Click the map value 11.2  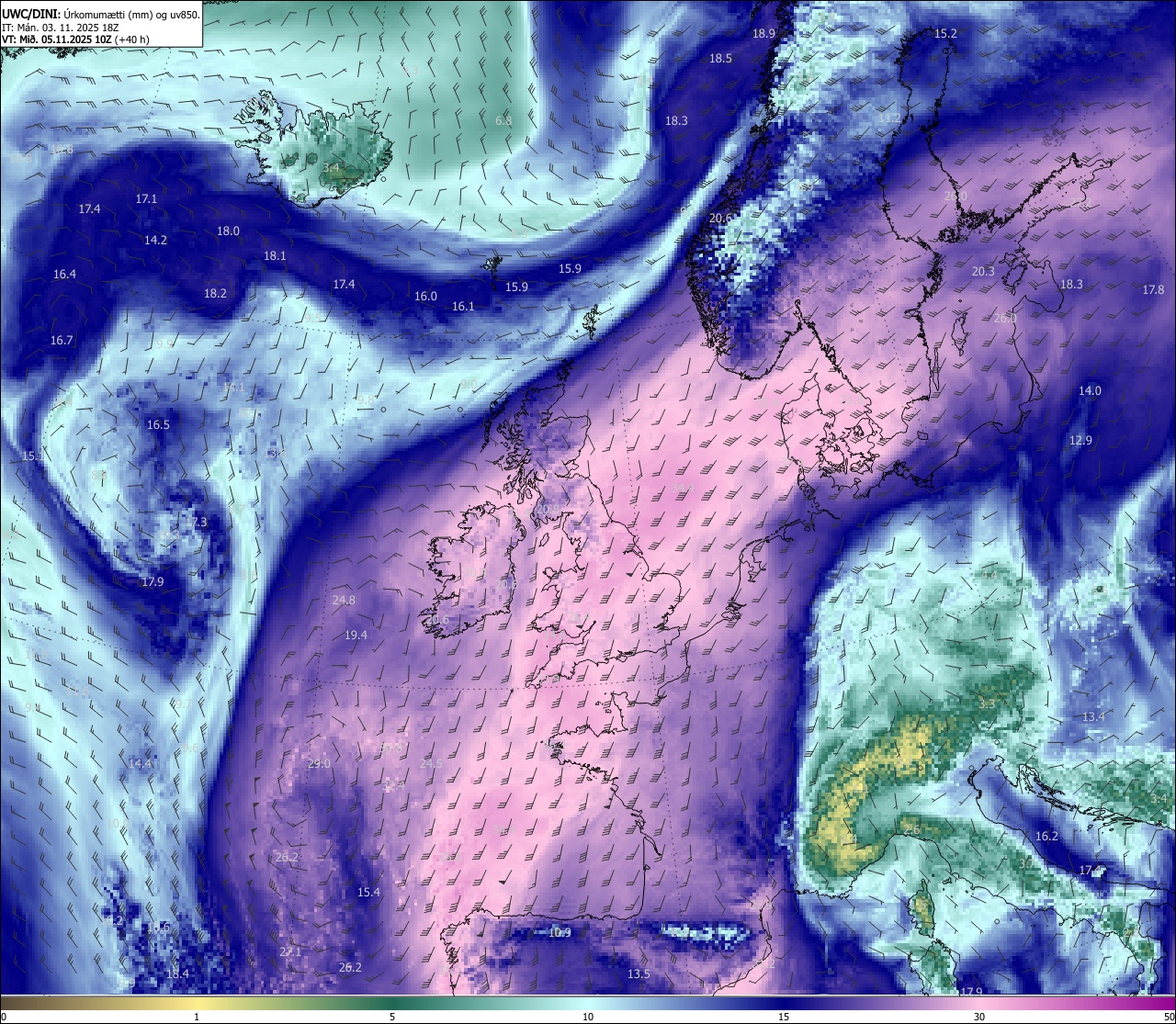pyautogui.click(x=889, y=118)
